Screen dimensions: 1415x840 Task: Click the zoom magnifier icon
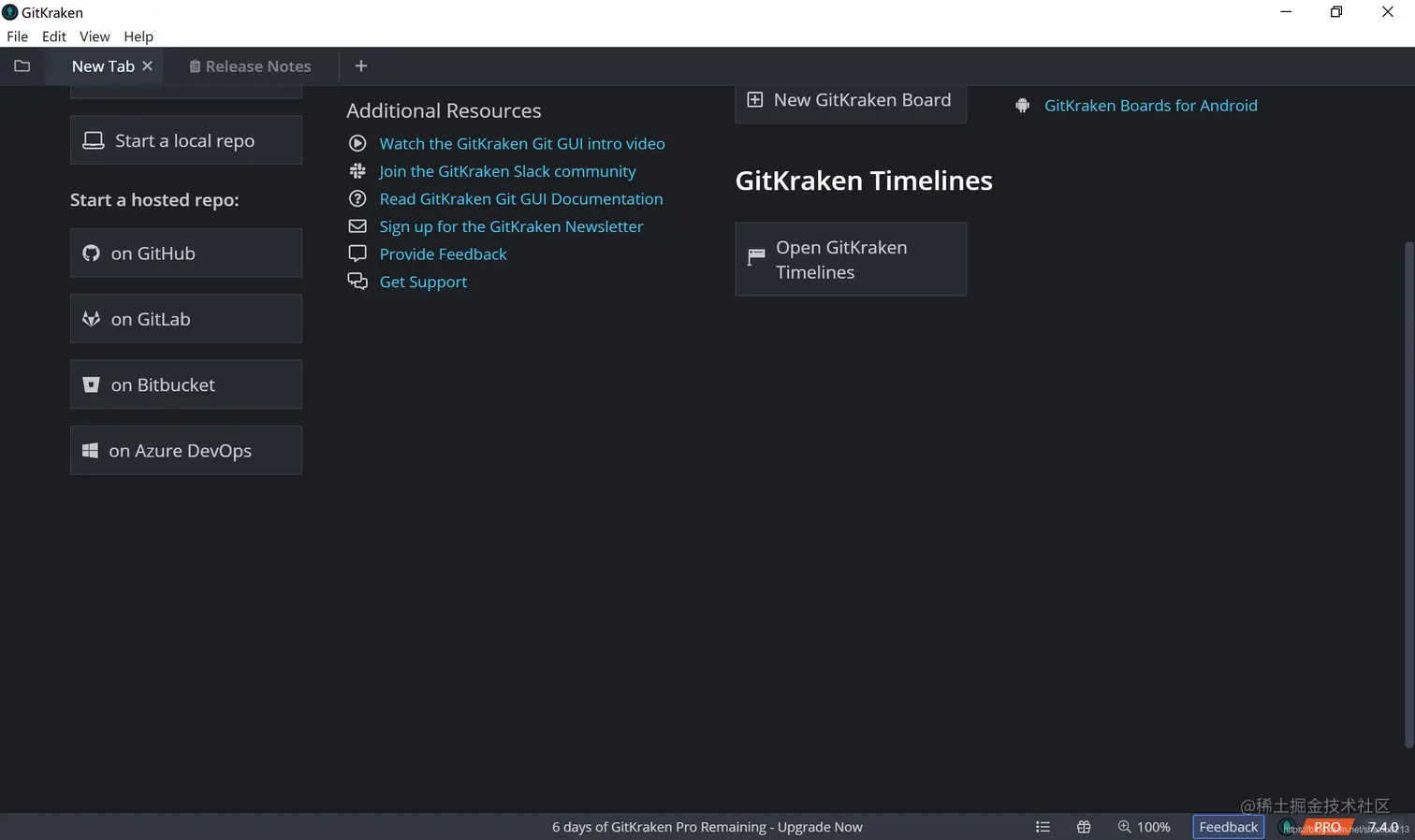pos(1124,827)
